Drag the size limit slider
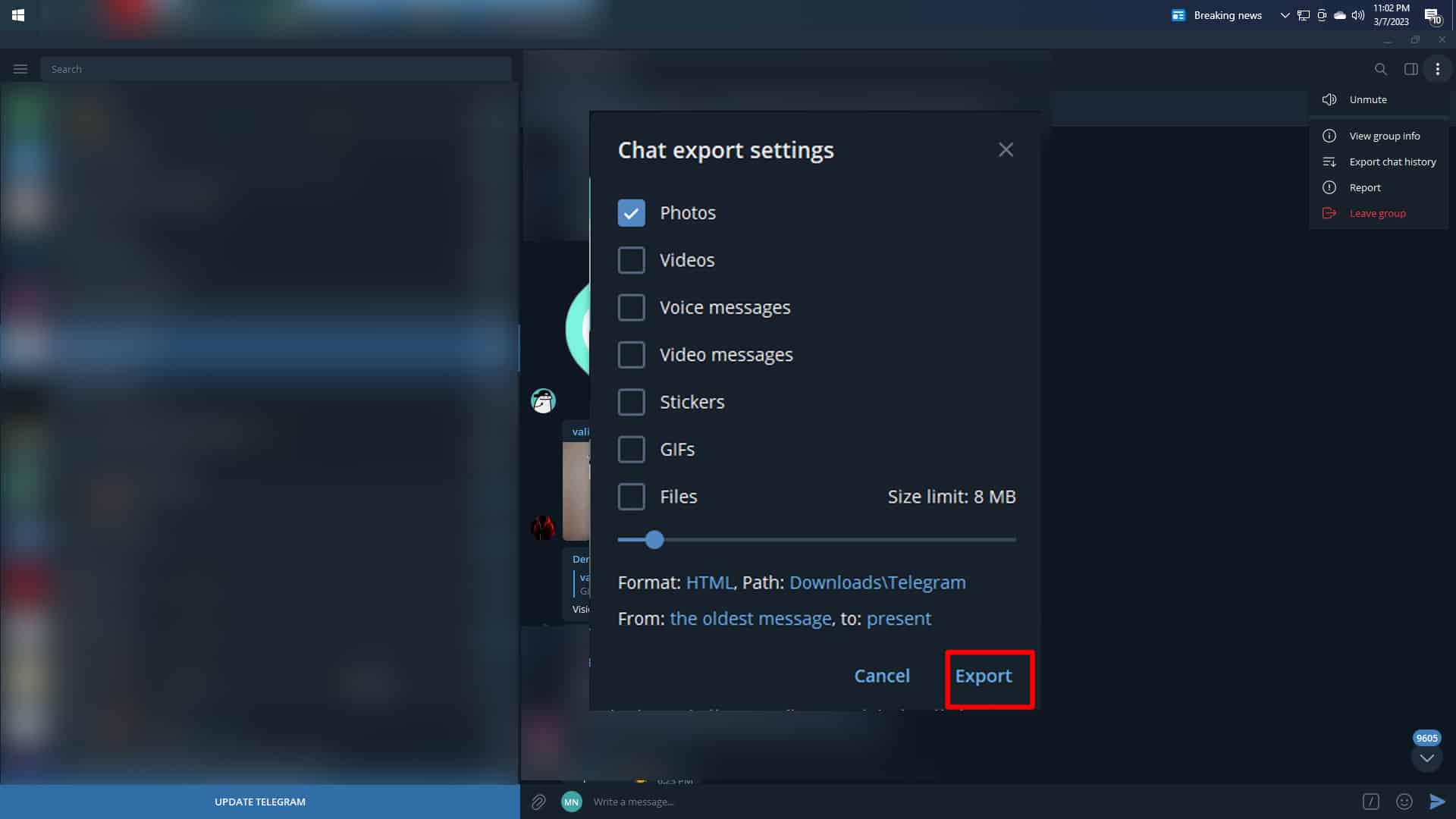 click(x=654, y=540)
